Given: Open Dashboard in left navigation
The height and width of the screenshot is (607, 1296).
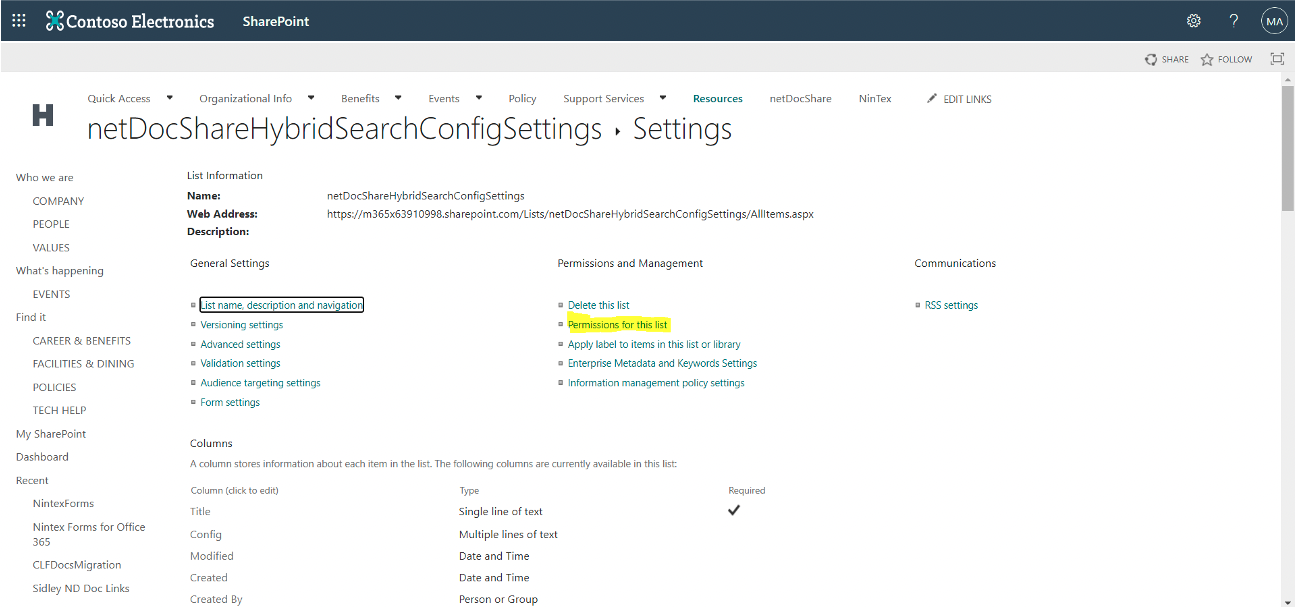Looking at the screenshot, I should pos(42,457).
